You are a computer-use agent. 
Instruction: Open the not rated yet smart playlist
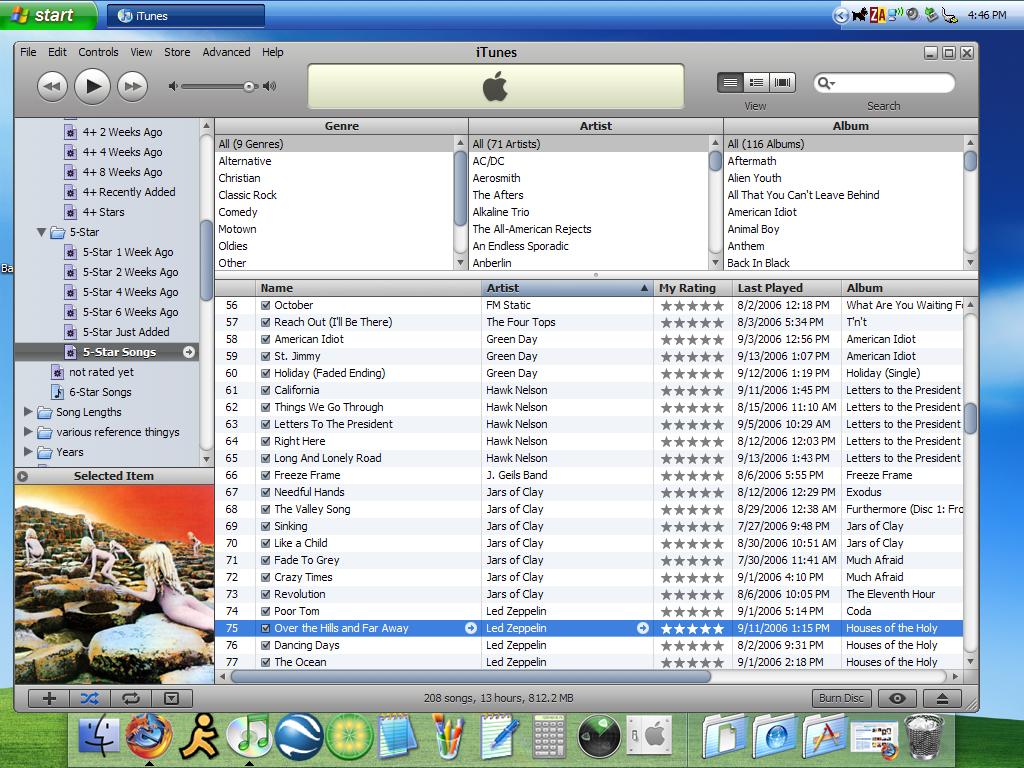101,372
